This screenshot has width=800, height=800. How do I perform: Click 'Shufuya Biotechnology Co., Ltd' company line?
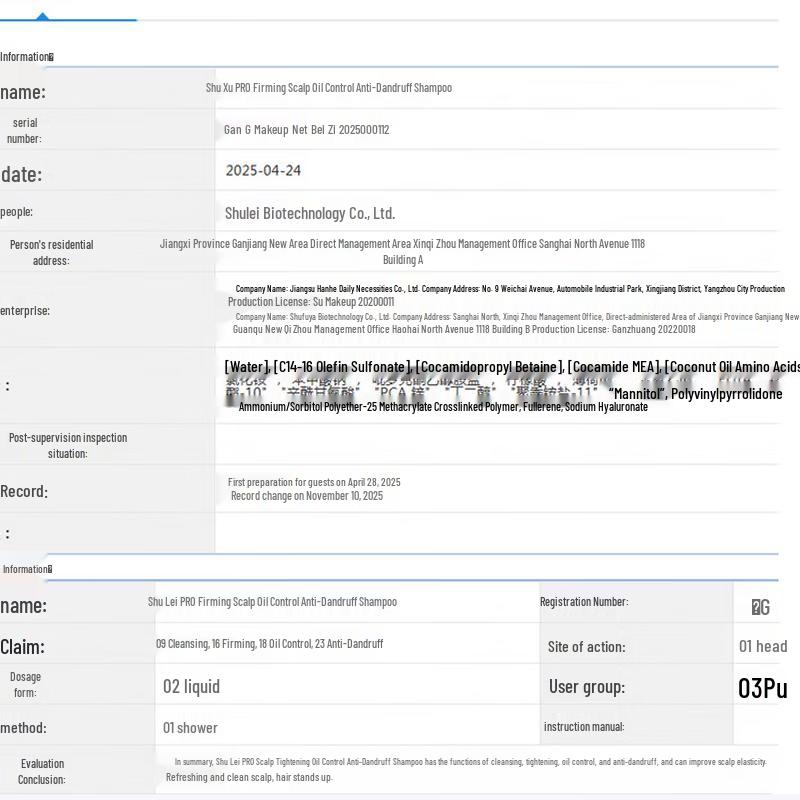(517, 317)
